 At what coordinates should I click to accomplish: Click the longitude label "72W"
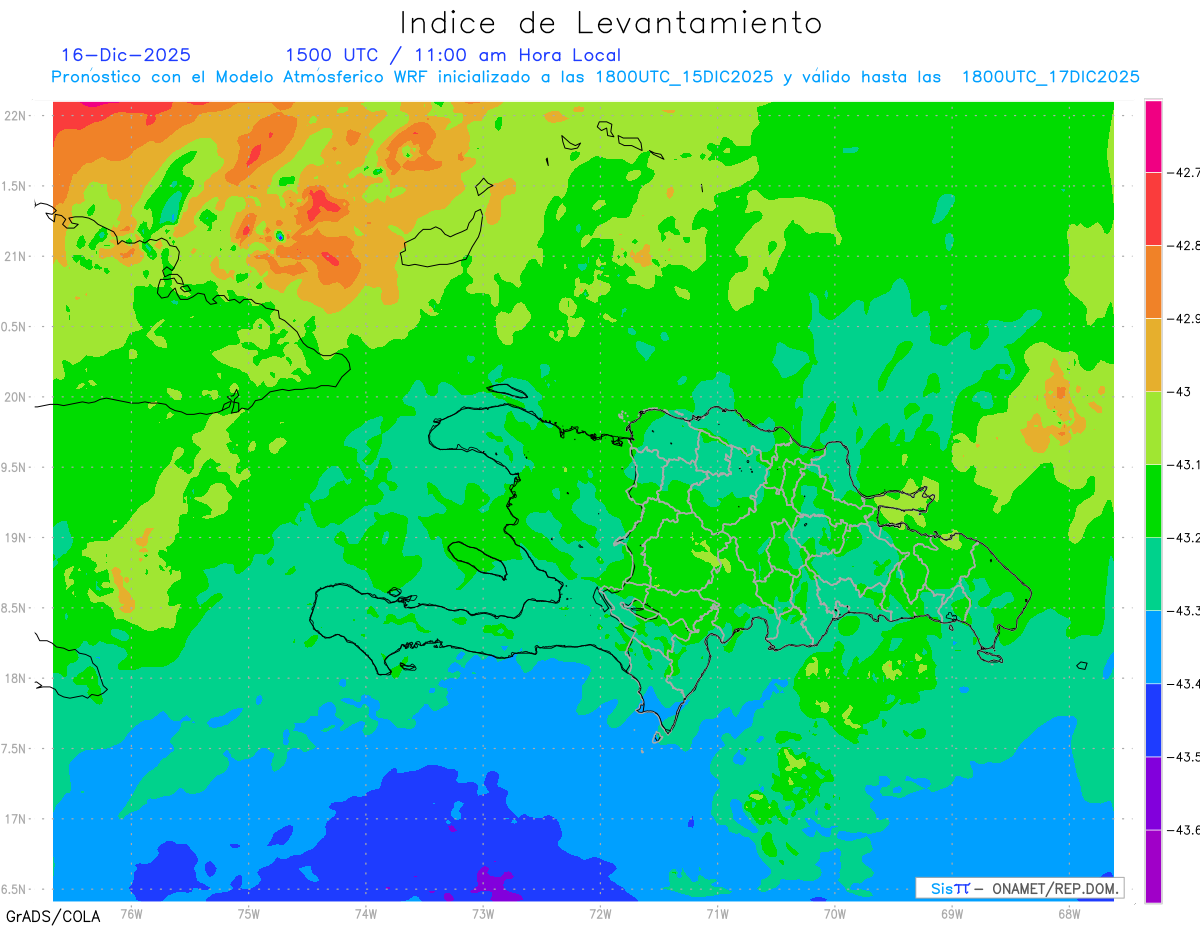600,914
